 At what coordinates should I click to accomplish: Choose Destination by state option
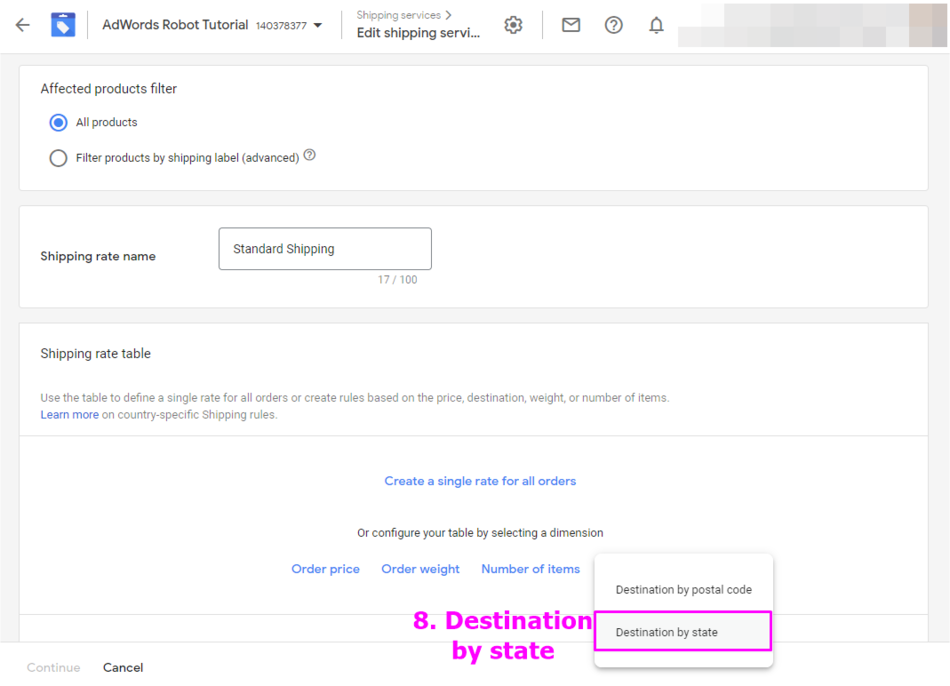[667, 632]
